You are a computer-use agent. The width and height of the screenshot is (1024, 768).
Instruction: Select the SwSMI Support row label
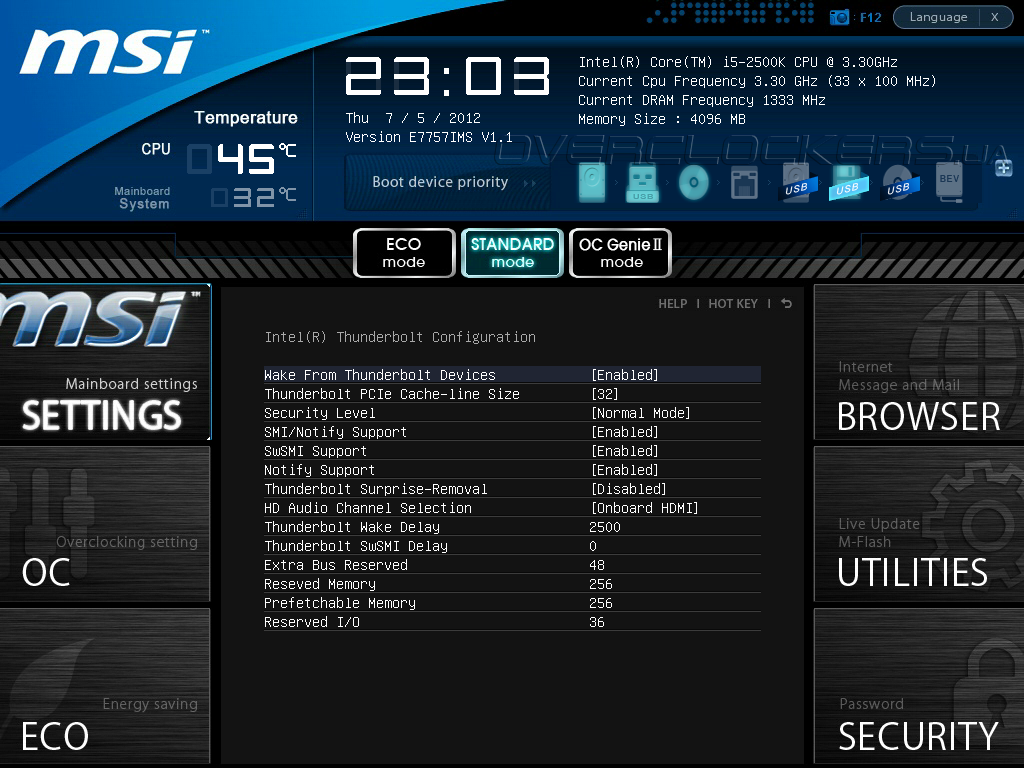(x=315, y=451)
